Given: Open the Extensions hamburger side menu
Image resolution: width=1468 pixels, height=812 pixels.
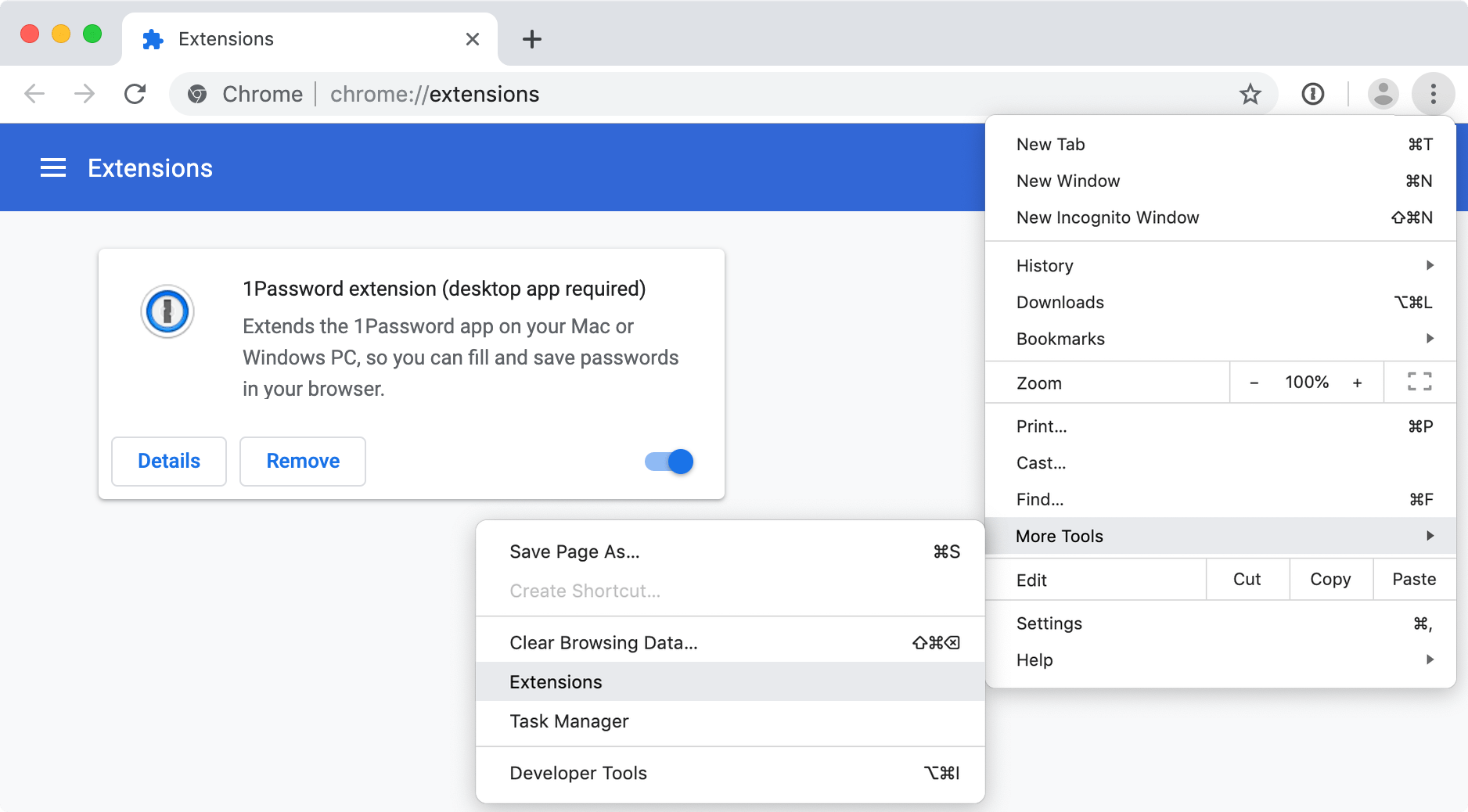Looking at the screenshot, I should (x=53, y=167).
